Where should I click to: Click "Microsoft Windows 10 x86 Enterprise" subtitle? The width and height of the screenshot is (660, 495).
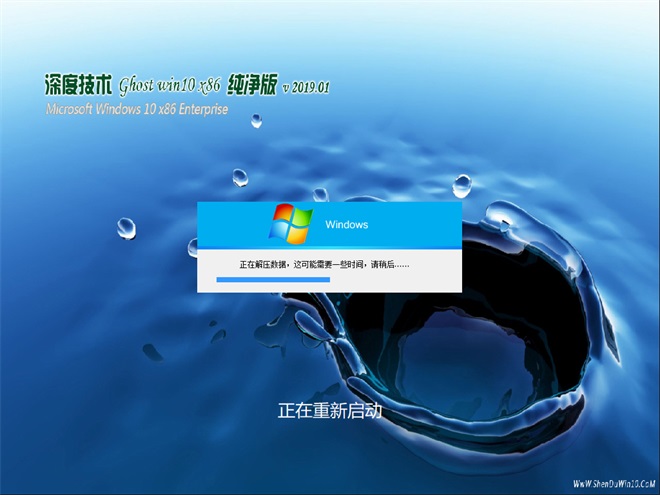tap(136, 108)
